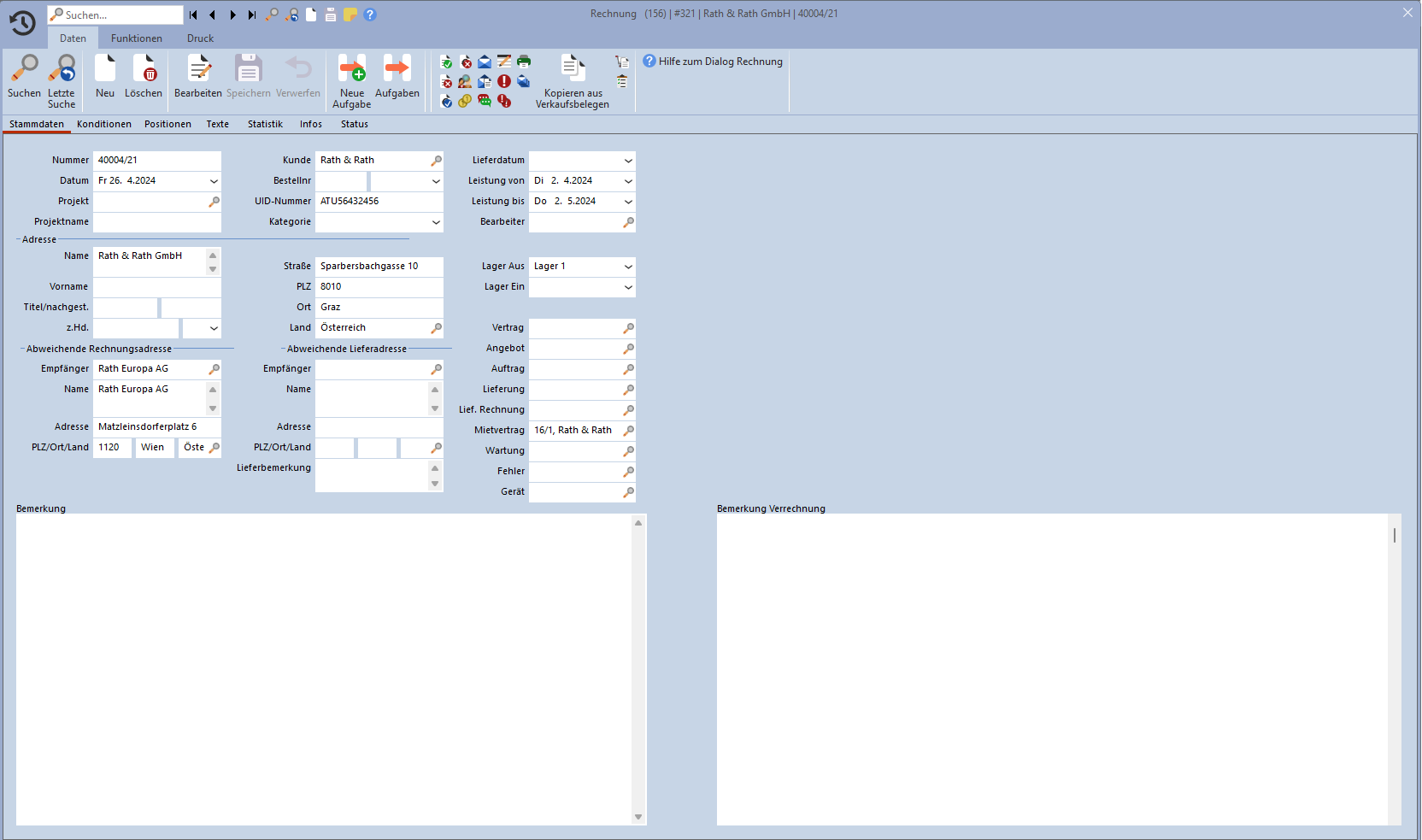Click the Bemerkung vertical scrollbar down arrow
The height and width of the screenshot is (840, 1422).
point(638,818)
